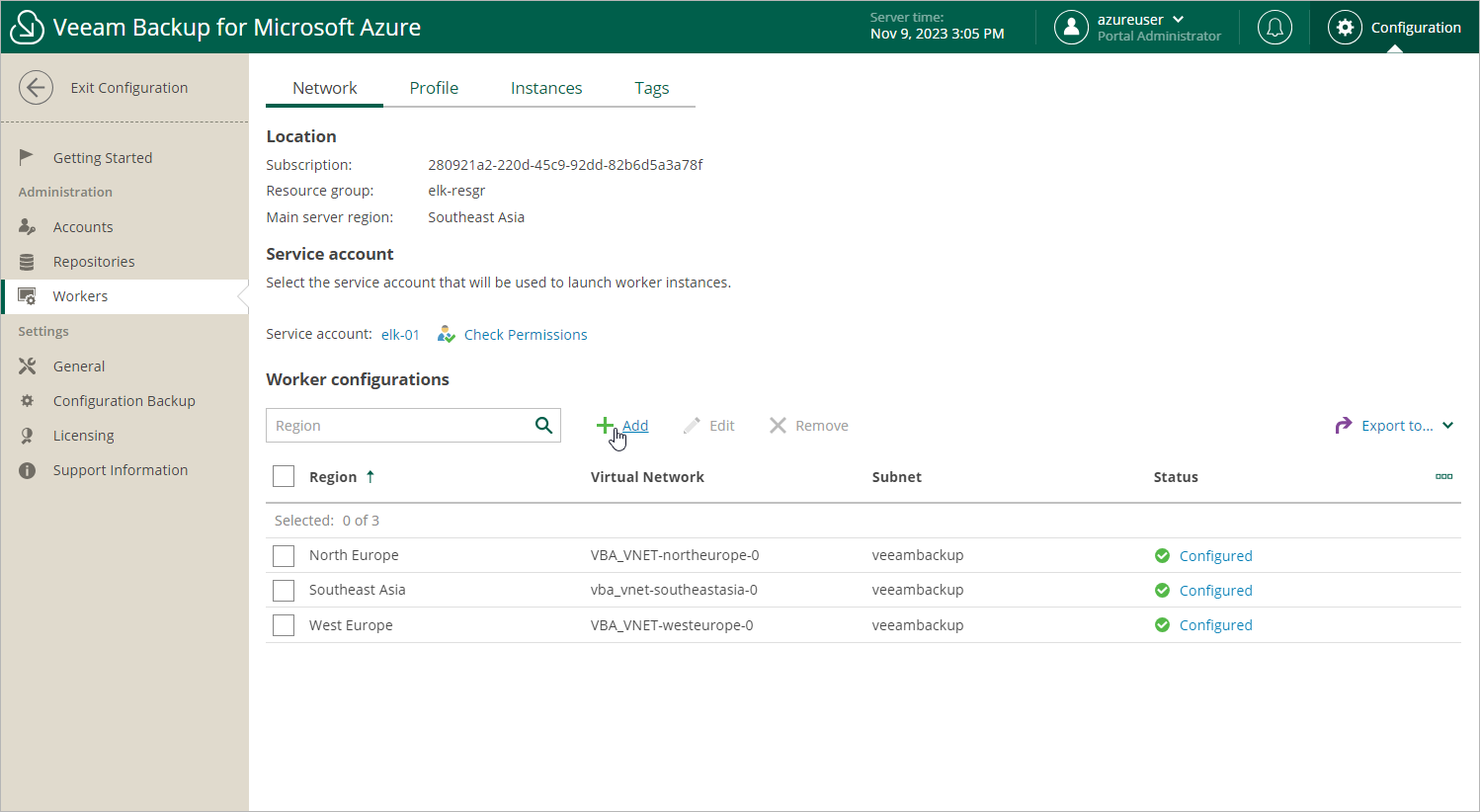Switch to the Network tab
This screenshot has width=1480, height=812.
pyautogui.click(x=324, y=88)
